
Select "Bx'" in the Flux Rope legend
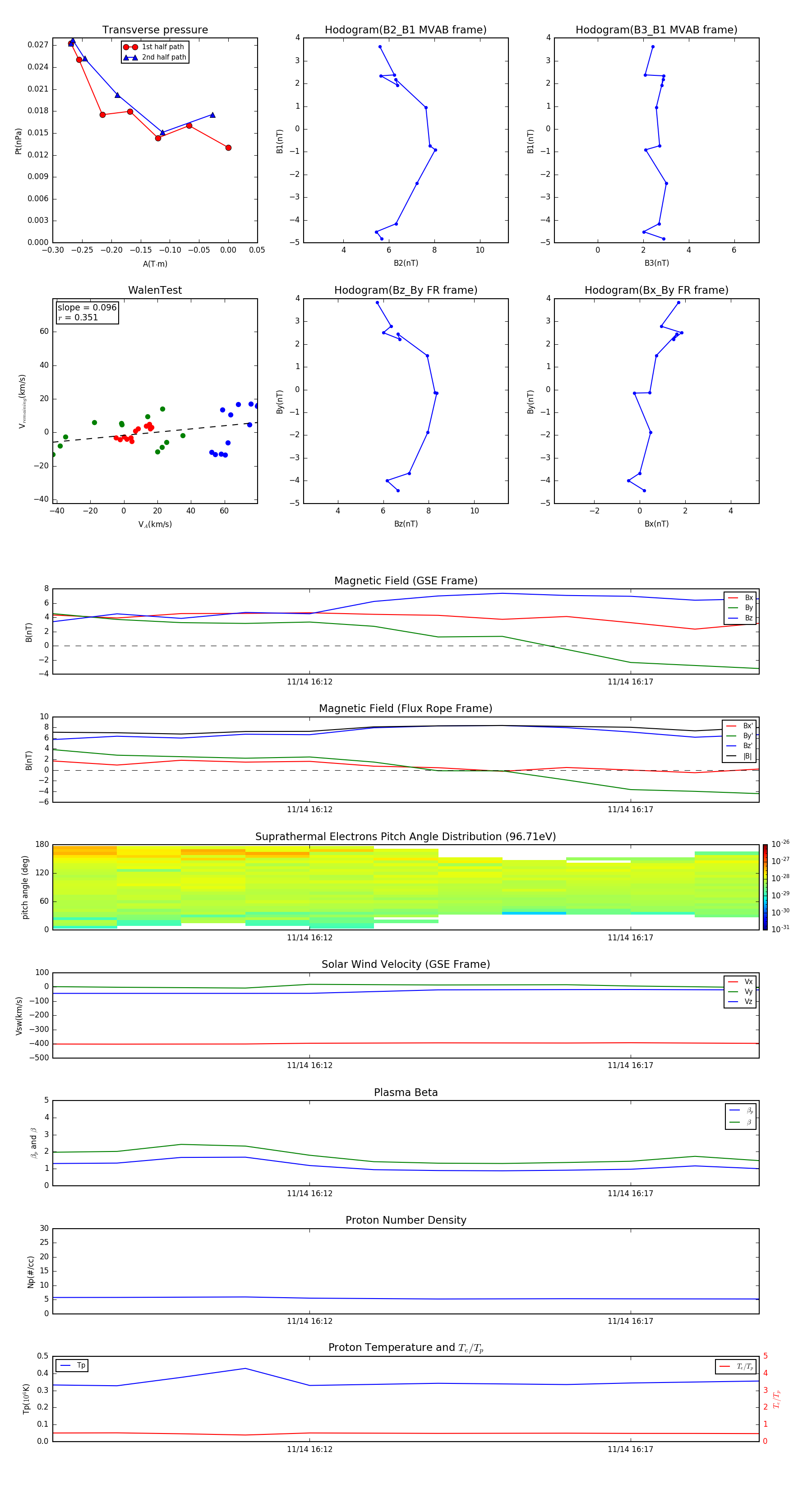point(739,726)
